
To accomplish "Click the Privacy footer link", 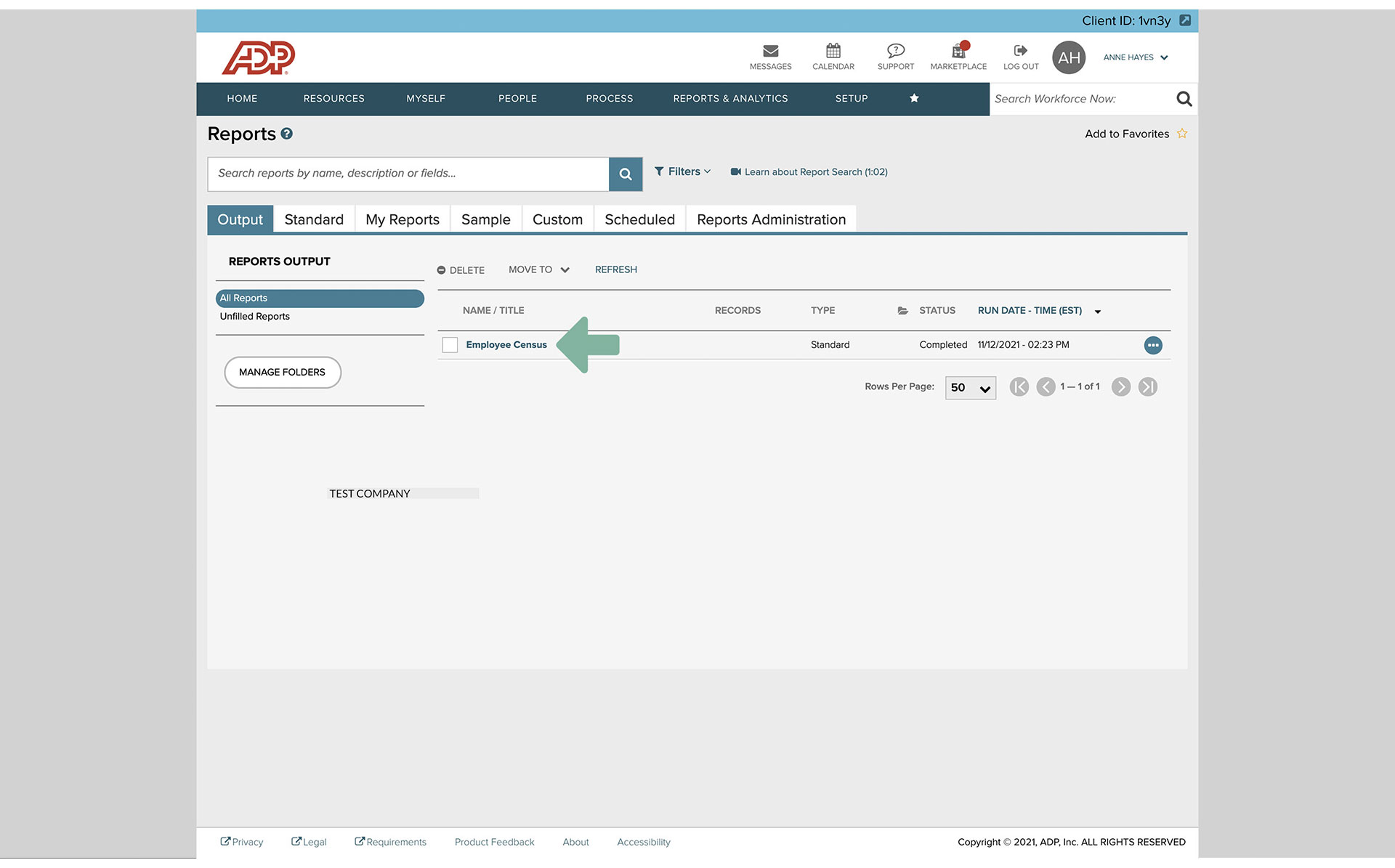I will click(242, 843).
